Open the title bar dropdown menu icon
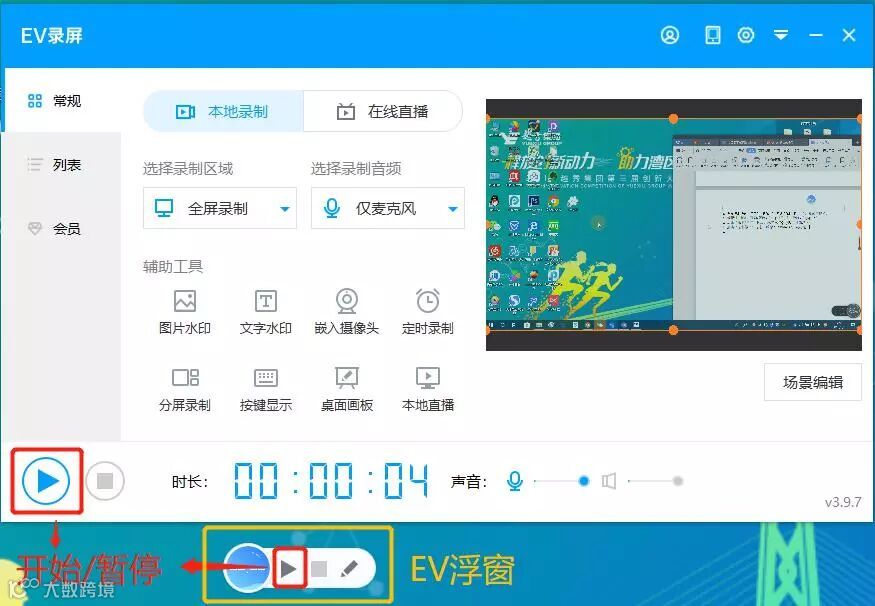The width and height of the screenshot is (875, 606). [781, 35]
